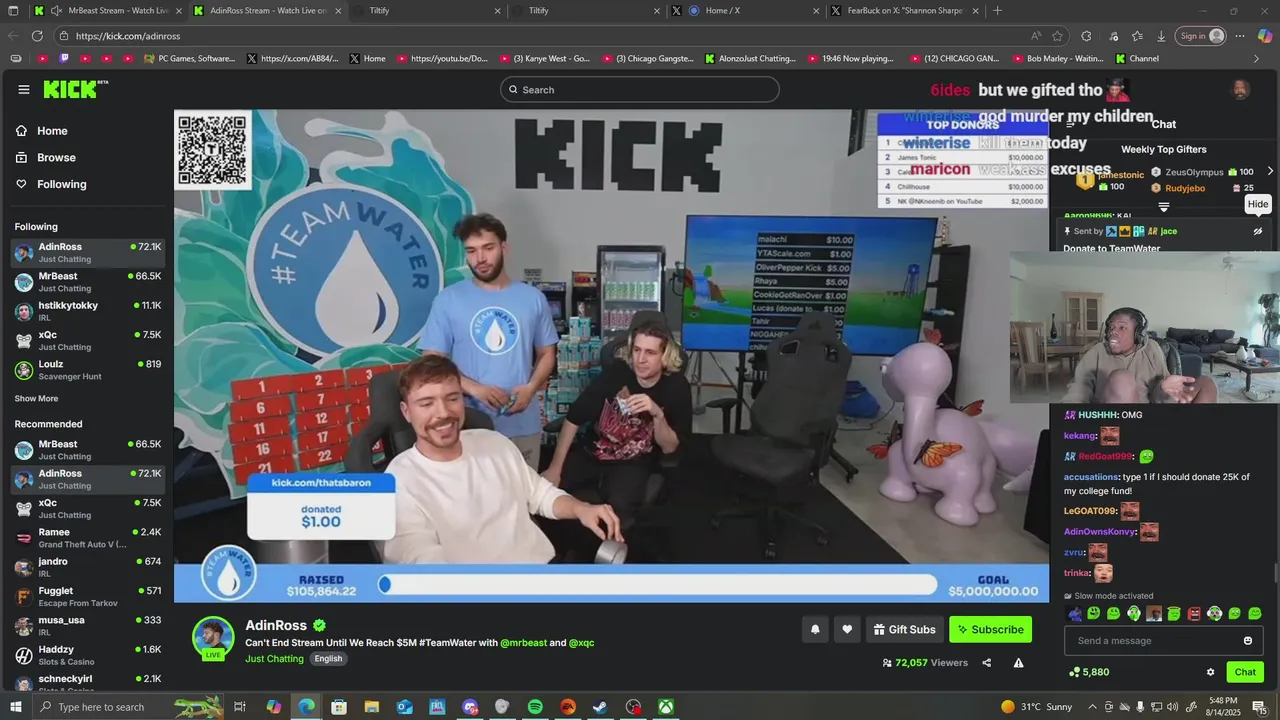Image resolution: width=1280 pixels, height=720 pixels.
Task: Open Ramee channel in the Recommended list
Action: tap(88, 538)
